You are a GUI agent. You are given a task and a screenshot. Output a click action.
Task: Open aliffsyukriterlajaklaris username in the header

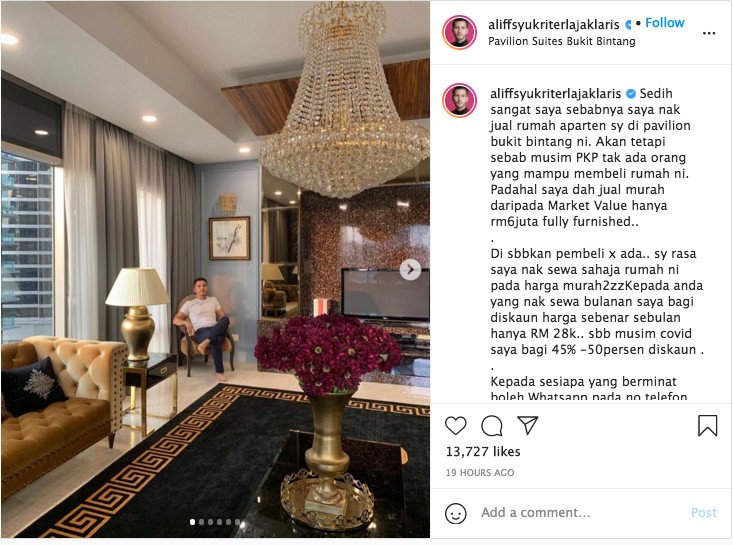pos(553,24)
